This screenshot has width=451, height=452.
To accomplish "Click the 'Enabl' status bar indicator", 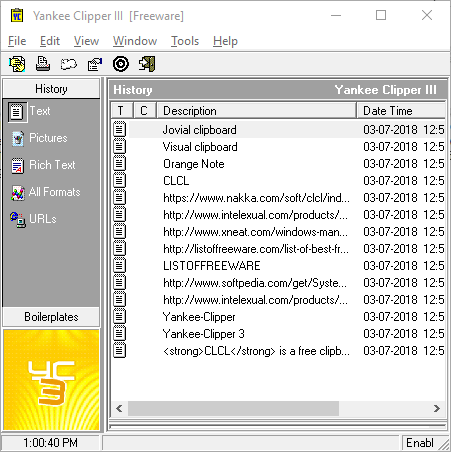I will coord(420,443).
